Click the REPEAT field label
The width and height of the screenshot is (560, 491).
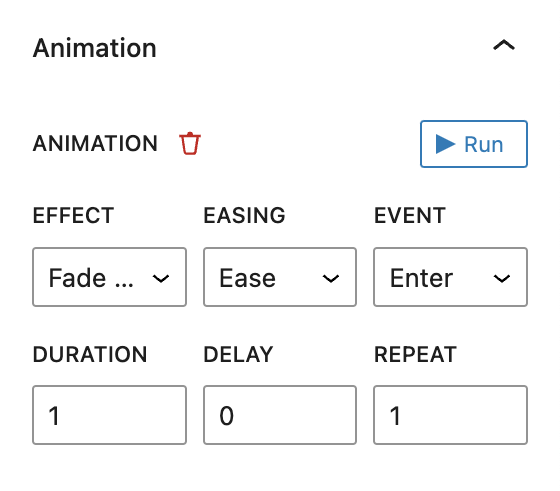coord(415,354)
